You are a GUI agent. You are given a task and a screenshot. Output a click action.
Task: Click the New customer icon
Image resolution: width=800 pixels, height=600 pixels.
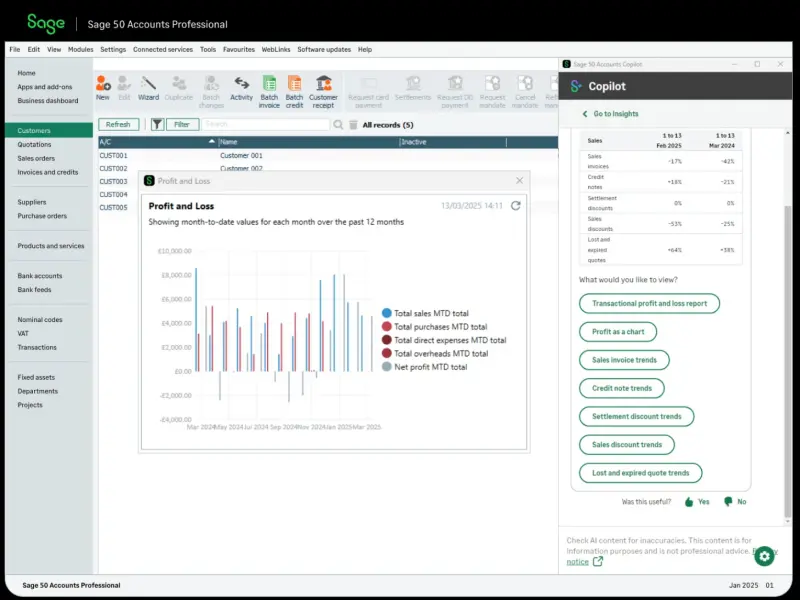click(x=103, y=86)
